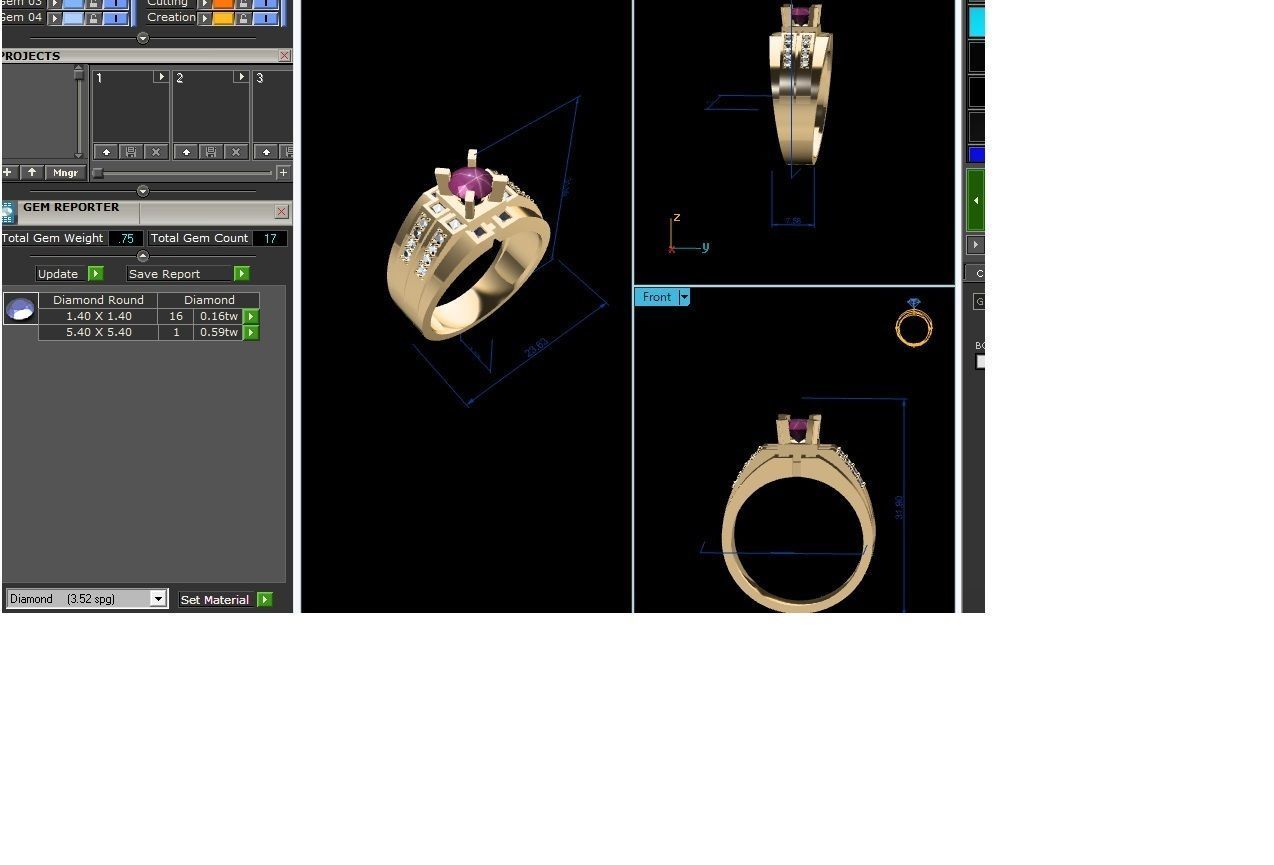Viewport: 1274px width, 865px height.
Task: Close the Gem Reporter panel
Action: (281, 212)
